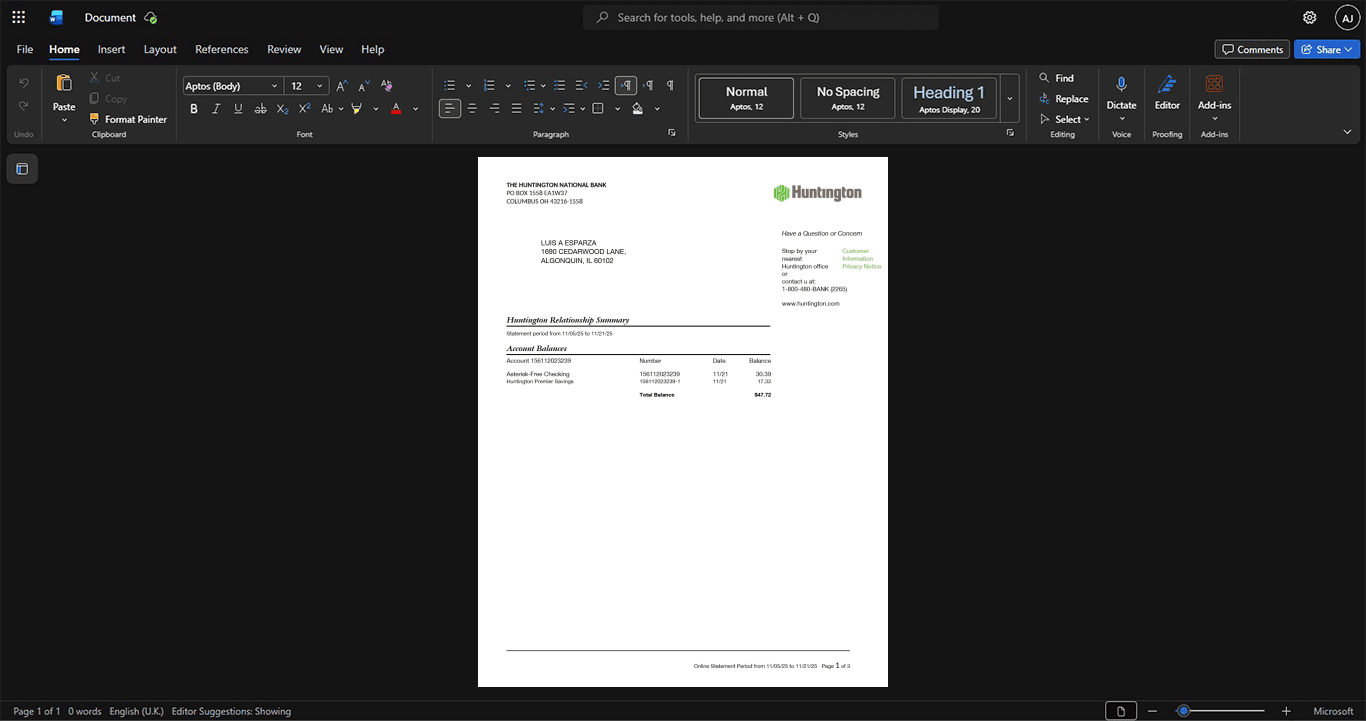Decrease paragraph indent

pyautogui.click(x=582, y=86)
